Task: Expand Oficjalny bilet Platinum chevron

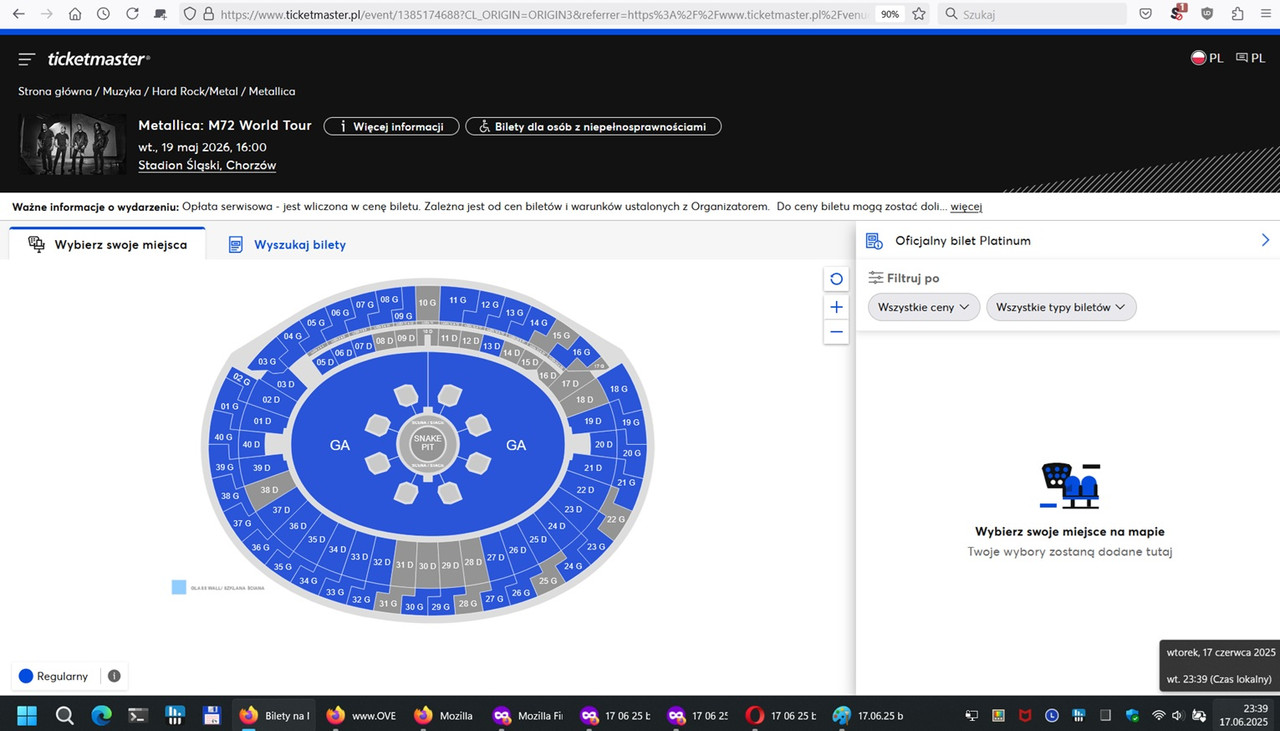Action: pyautogui.click(x=1265, y=240)
